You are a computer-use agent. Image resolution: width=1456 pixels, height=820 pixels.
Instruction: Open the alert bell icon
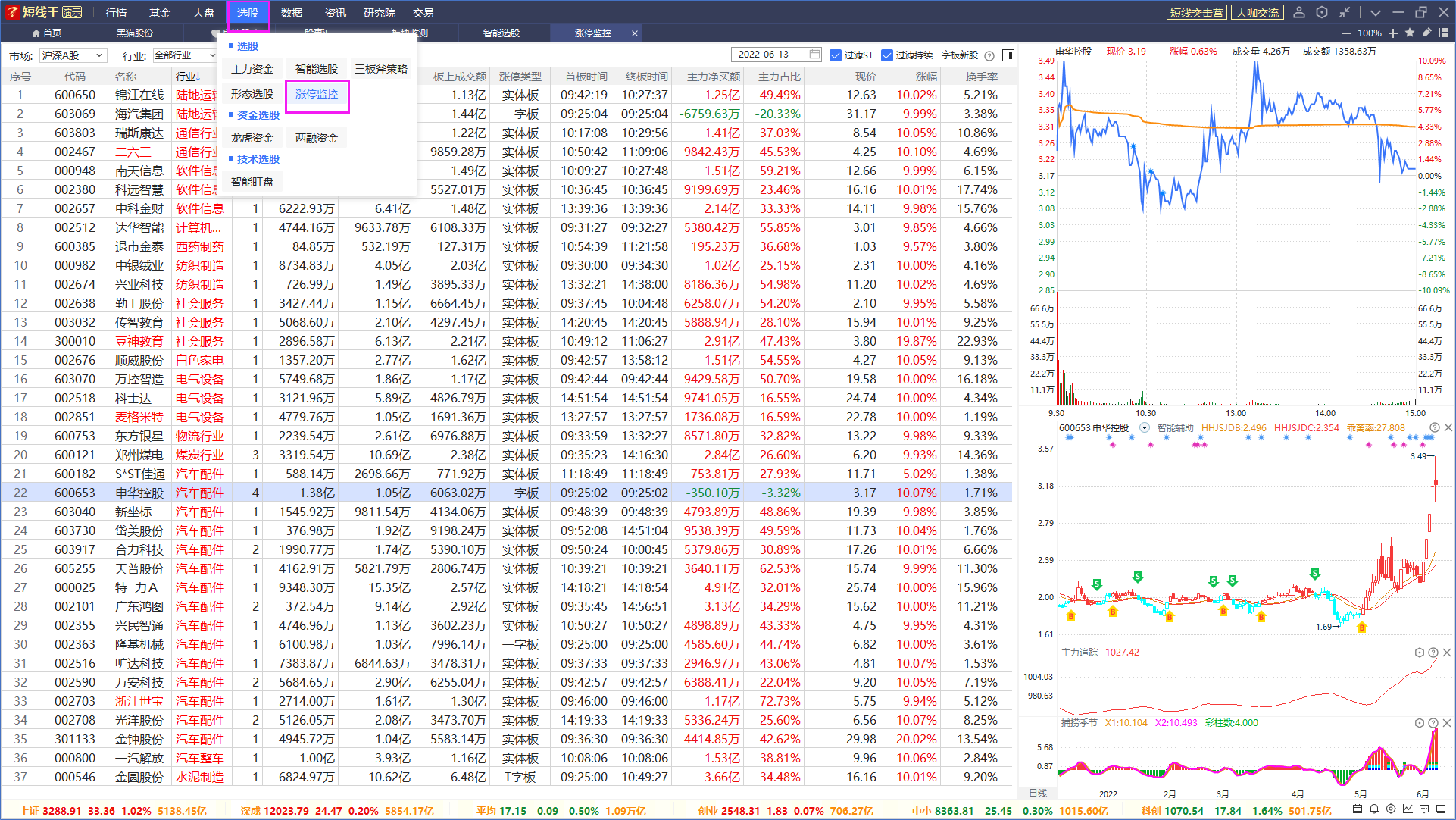[1374, 810]
